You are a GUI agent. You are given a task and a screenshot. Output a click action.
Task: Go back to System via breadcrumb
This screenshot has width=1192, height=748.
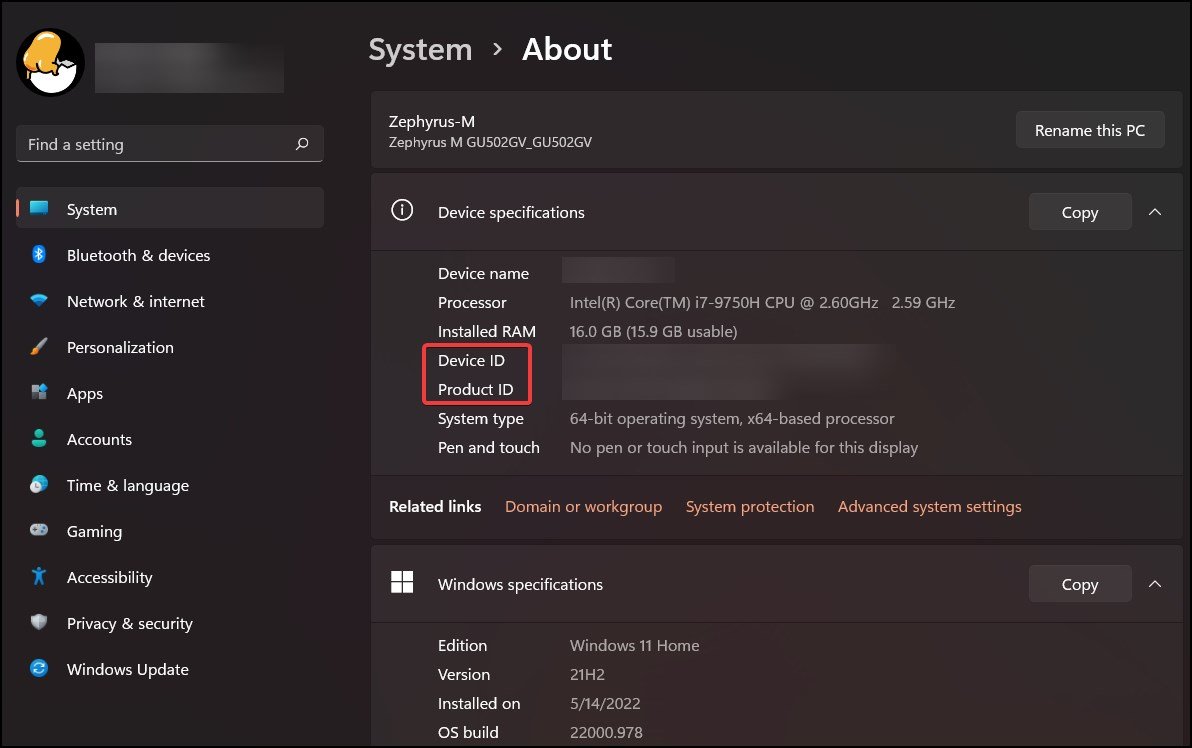420,49
